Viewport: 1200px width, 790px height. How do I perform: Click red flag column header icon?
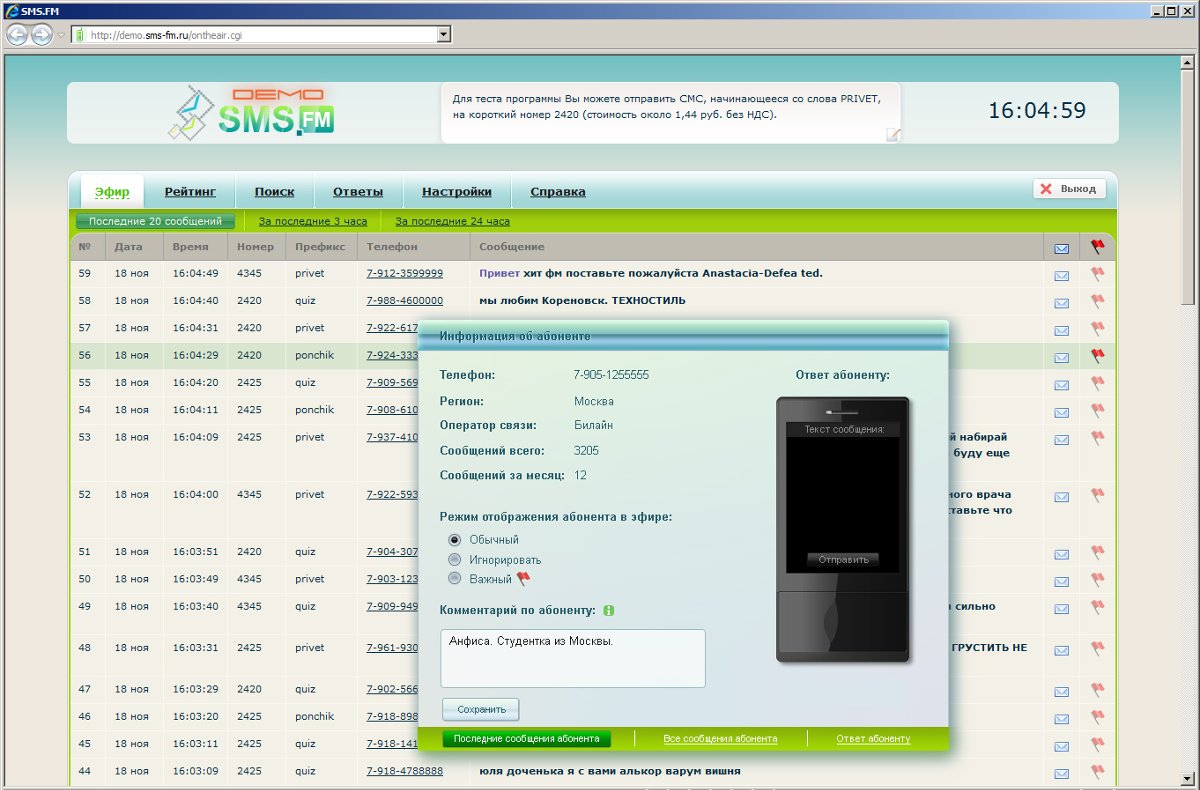coord(1097,246)
